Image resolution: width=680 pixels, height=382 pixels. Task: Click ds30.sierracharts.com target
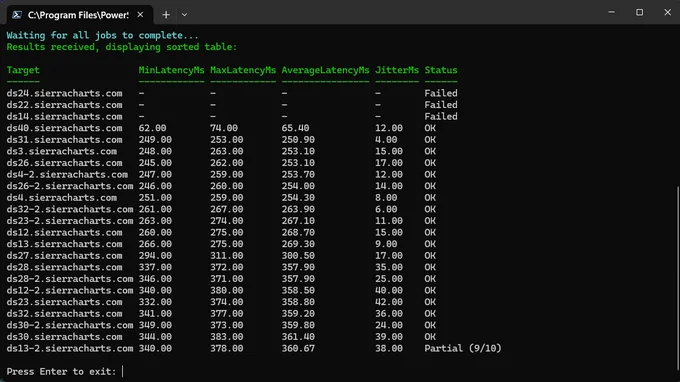pos(64,337)
